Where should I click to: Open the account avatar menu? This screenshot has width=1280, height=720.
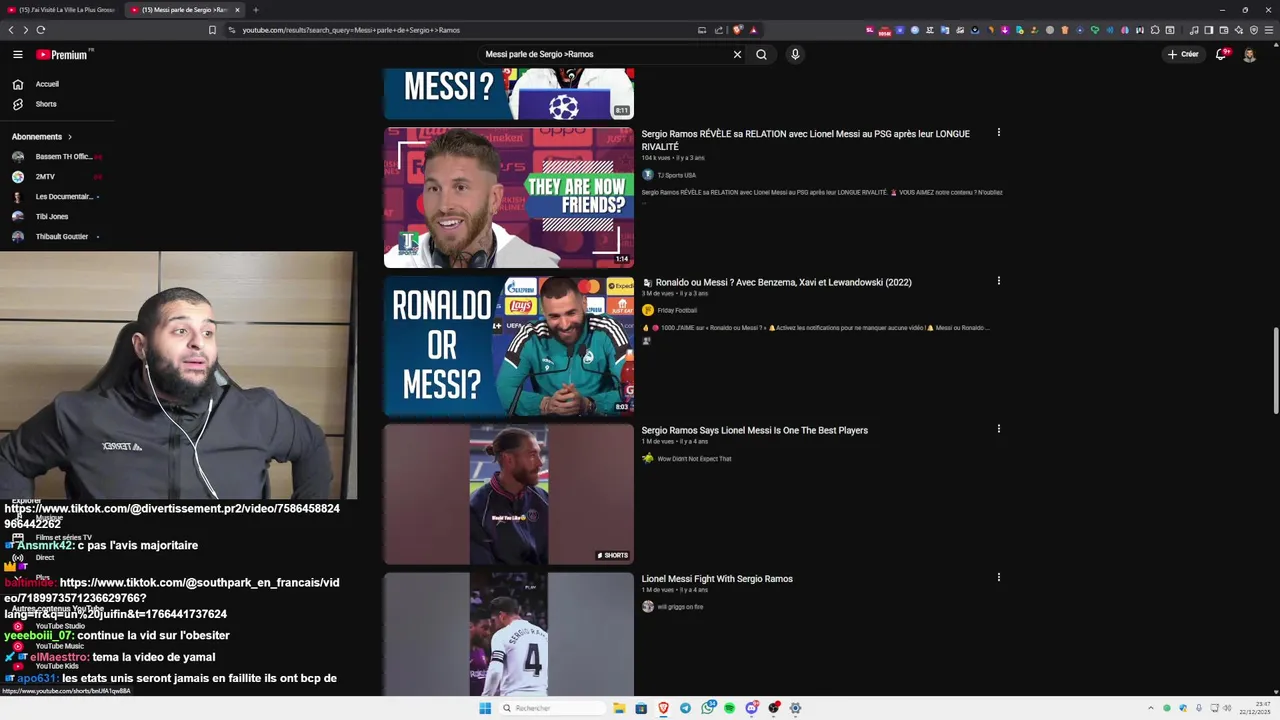pos(1249,55)
